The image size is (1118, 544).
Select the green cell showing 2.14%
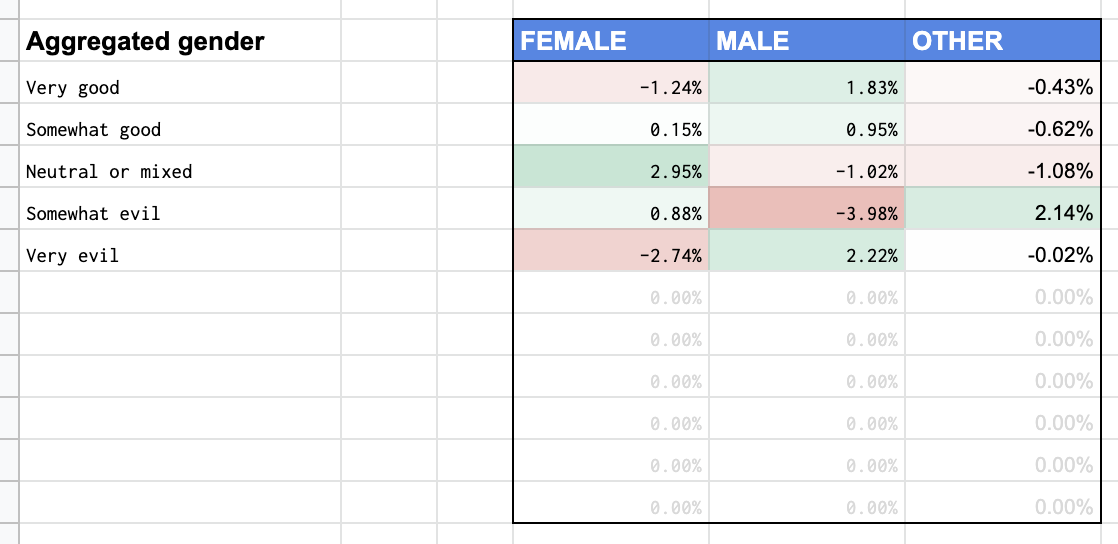click(x=1003, y=213)
